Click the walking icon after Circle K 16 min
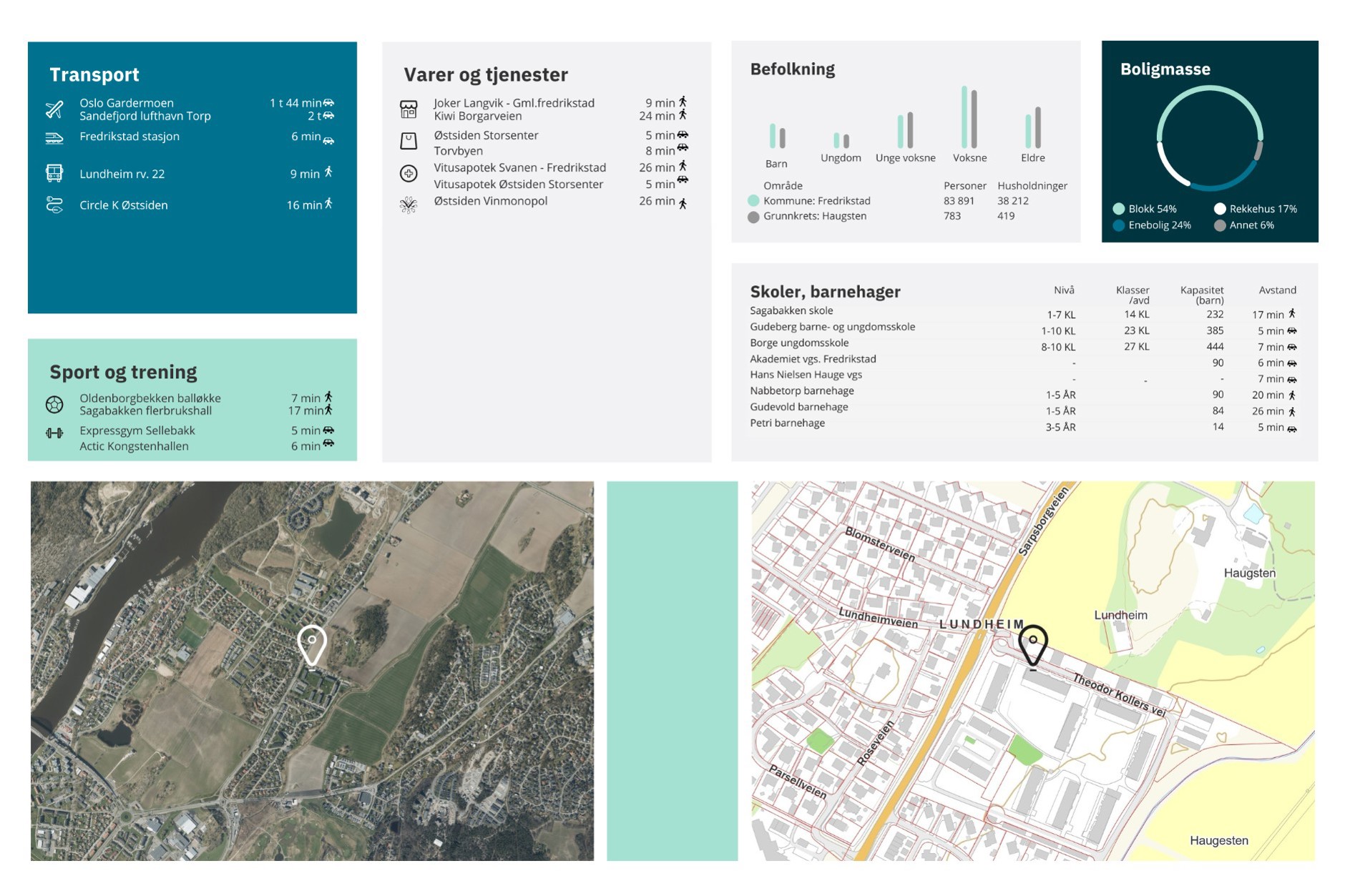This screenshot has height=896, width=1345. tap(328, 204)
